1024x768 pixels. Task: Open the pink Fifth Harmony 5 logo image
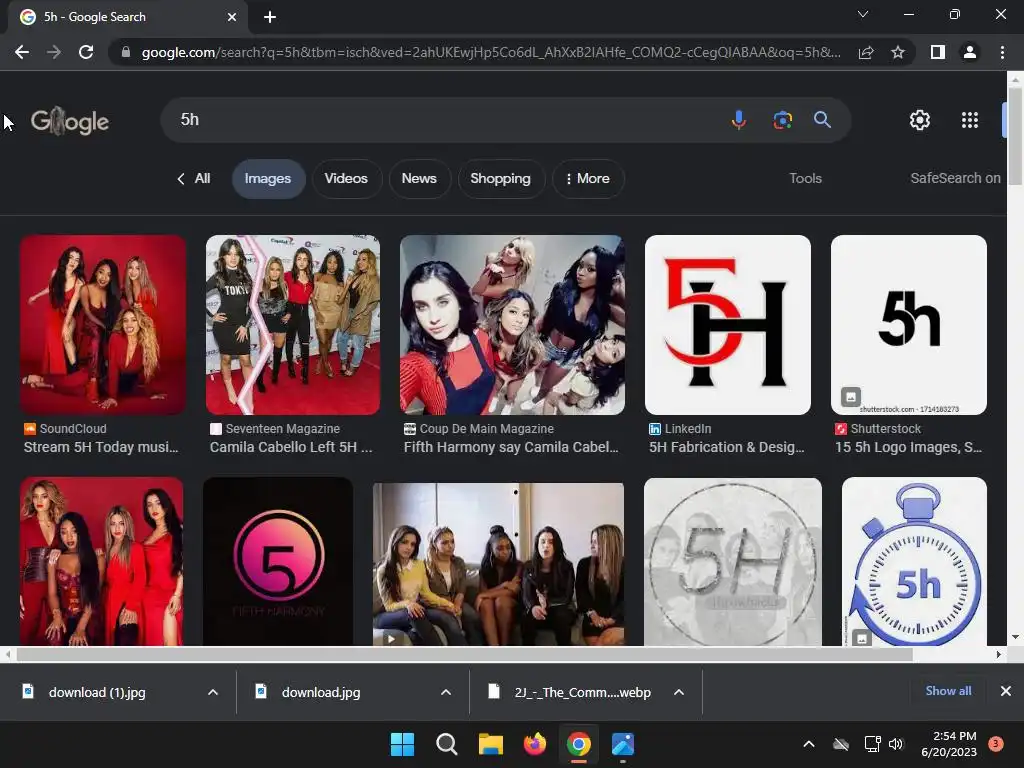click(278, 562)
